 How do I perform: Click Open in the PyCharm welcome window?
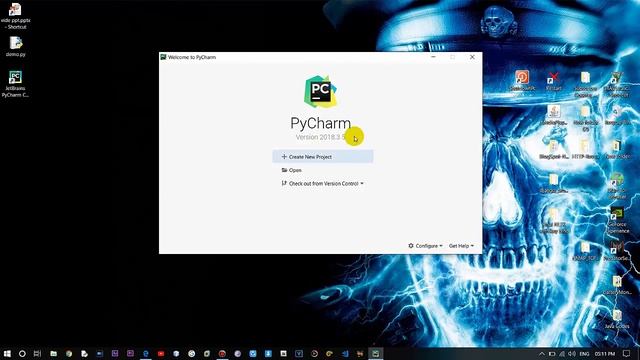295,170
